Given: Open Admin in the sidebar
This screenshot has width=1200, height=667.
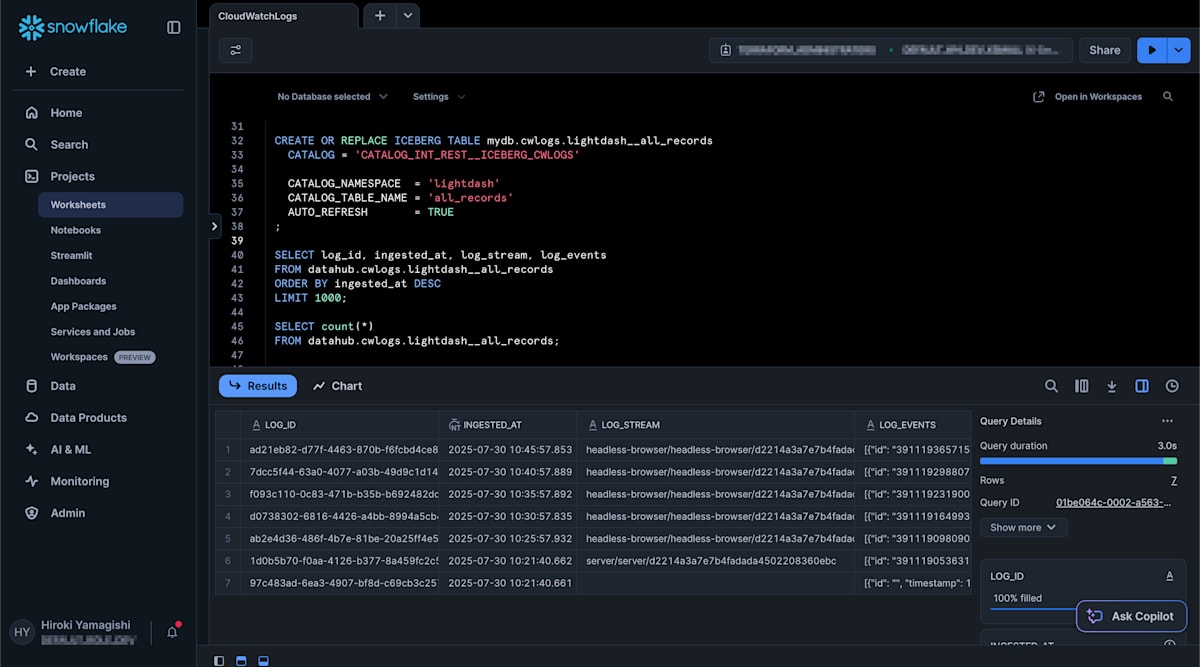Looking at the screenshot, I should coord(68,513).
